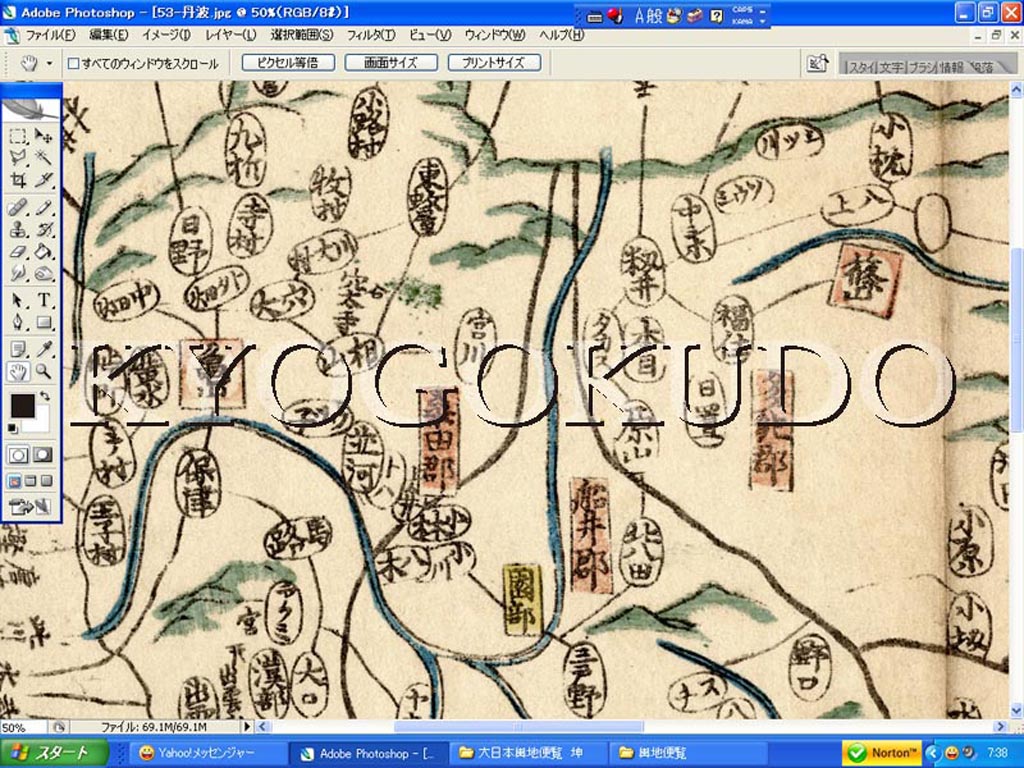1024x768 pixels.
Task: Activate the Eraser tool
Action: [x=18, y=251]
